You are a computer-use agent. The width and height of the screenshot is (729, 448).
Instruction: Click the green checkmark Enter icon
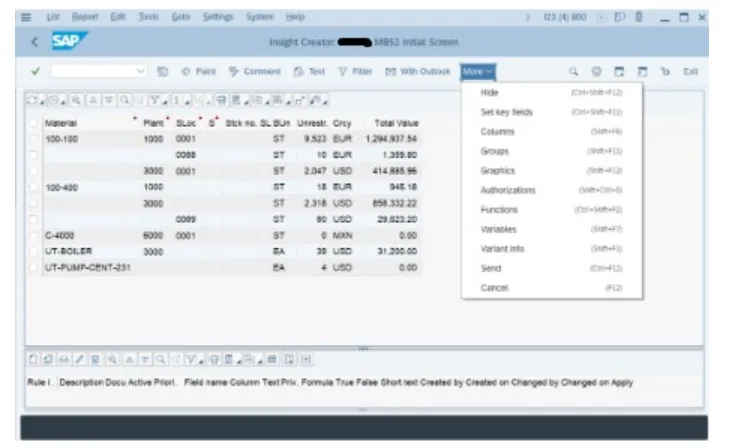[x=35, y=71]
